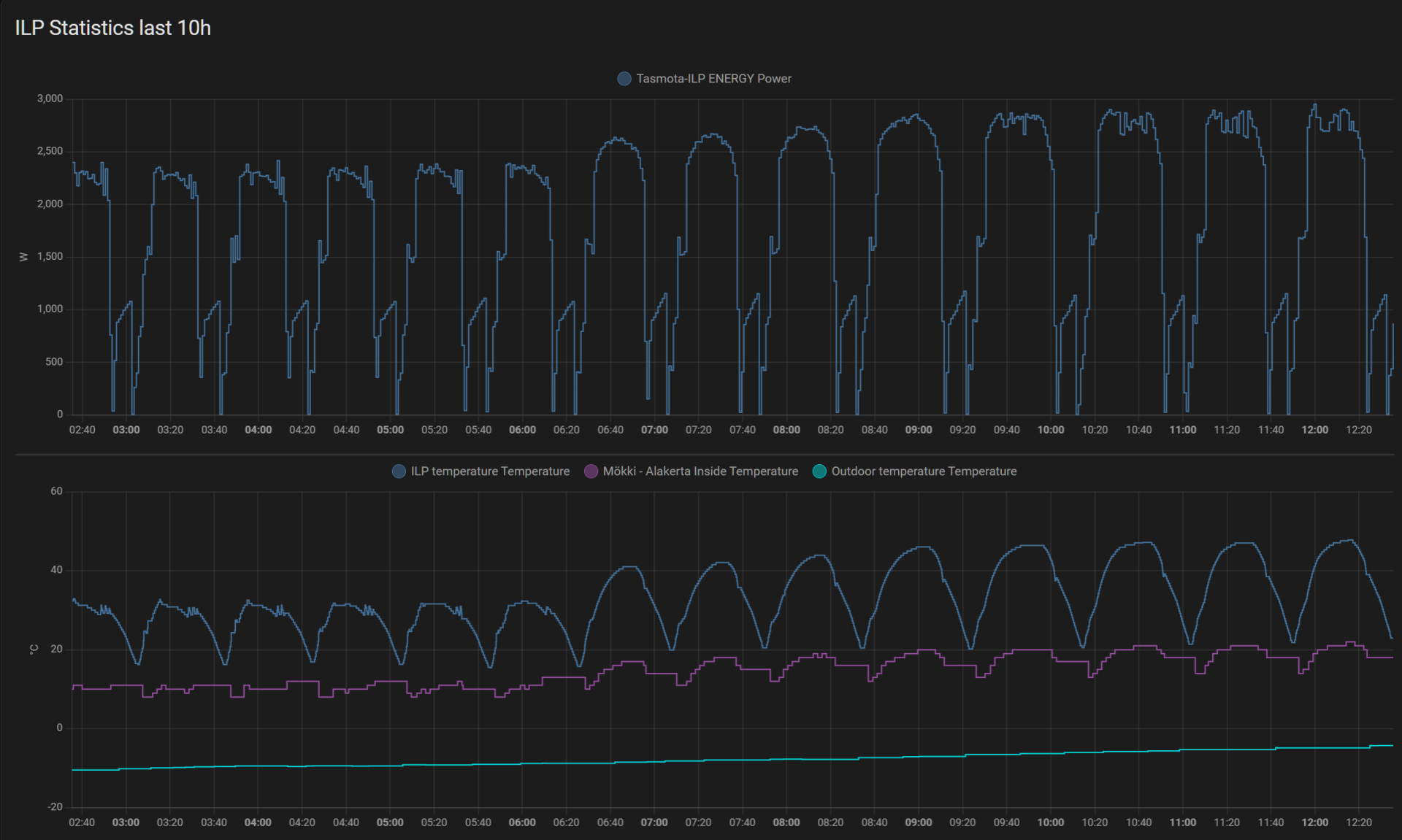The image size is (1402, 840).
Task: Click the -20 value on temperature Y-axis
Action: click(55, 806)
